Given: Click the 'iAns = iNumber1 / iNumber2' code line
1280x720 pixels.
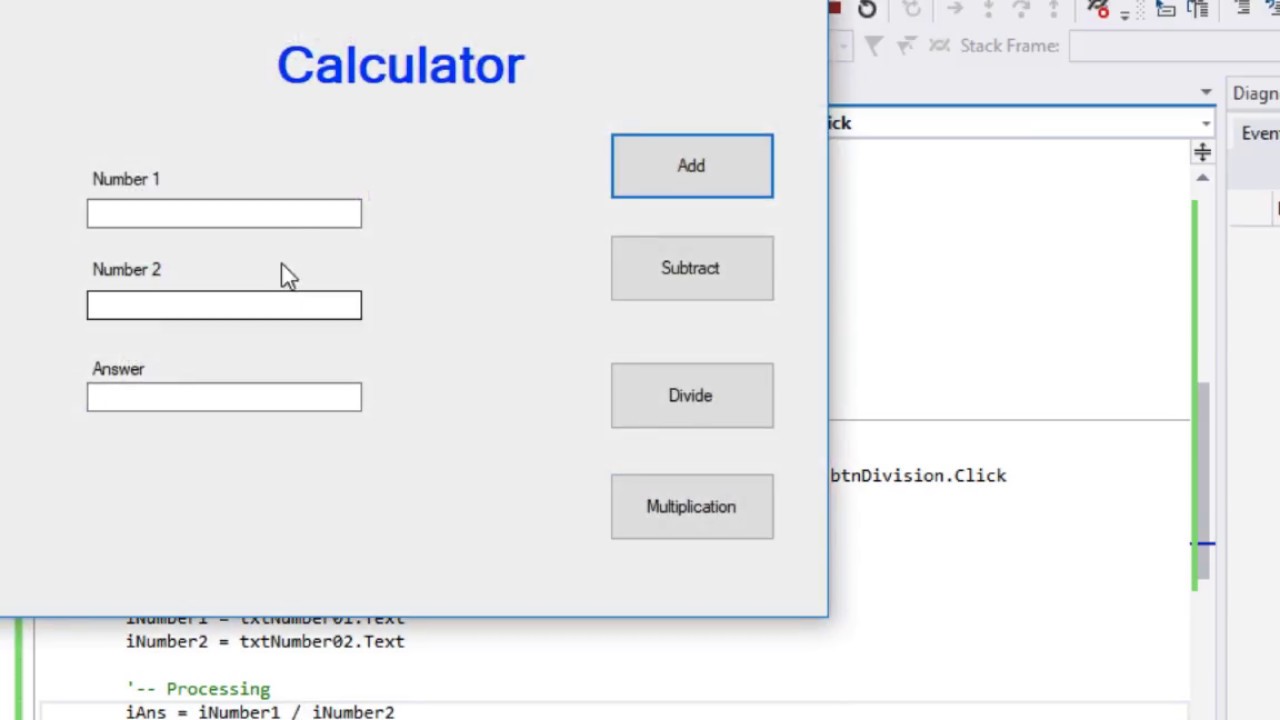Looking at the screenshot, I should click(x=260, y=712).
